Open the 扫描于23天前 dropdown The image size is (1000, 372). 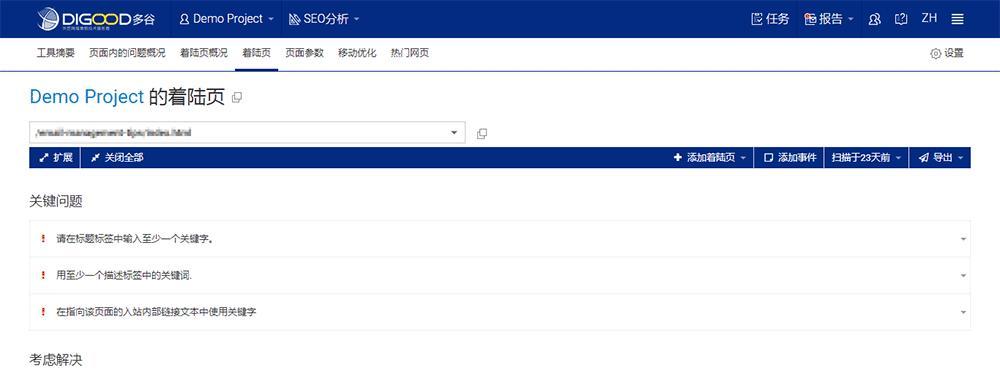click(x=867, y=158)
